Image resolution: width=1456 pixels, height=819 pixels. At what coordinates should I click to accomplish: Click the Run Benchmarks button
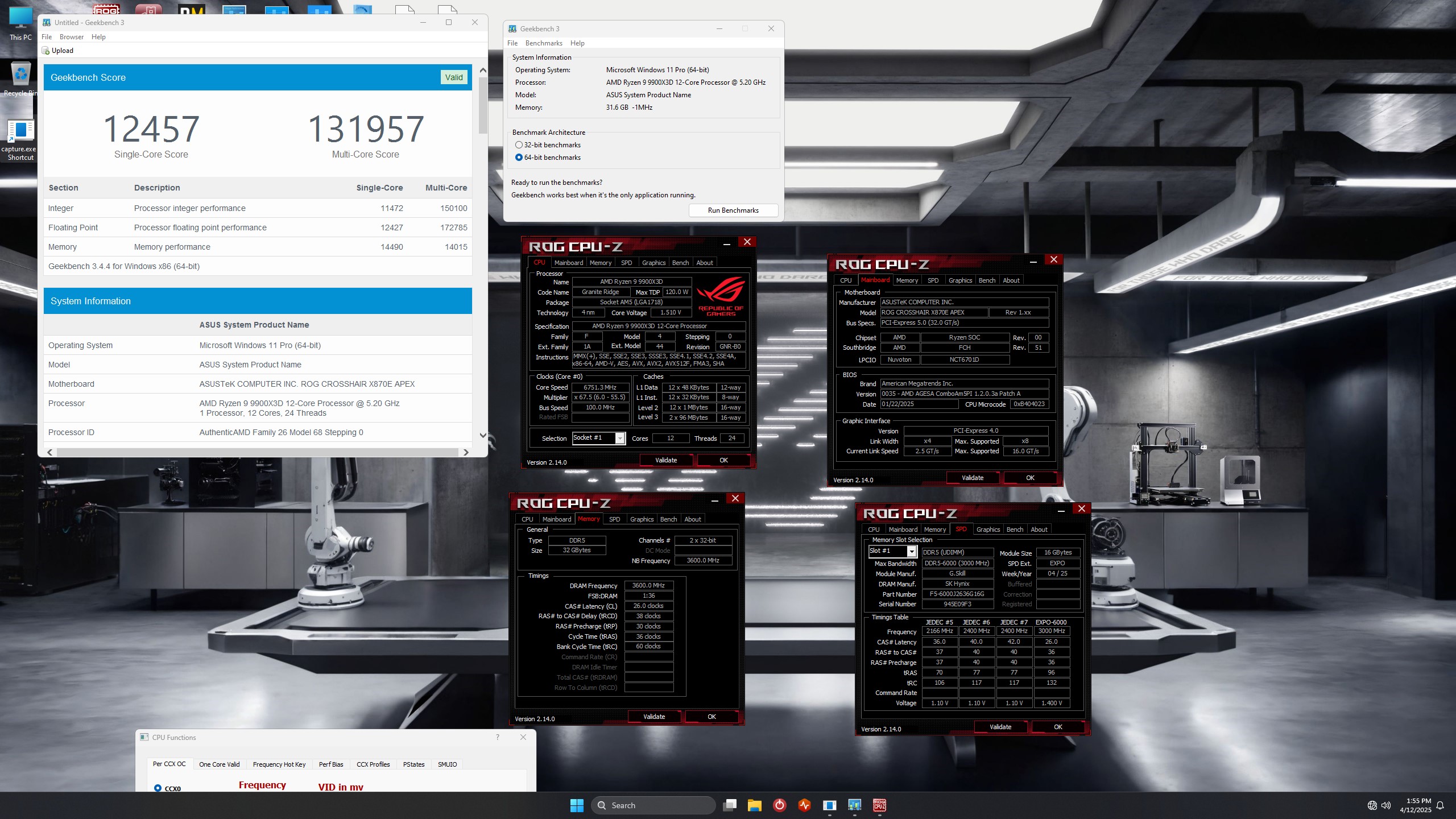(733, 210)
